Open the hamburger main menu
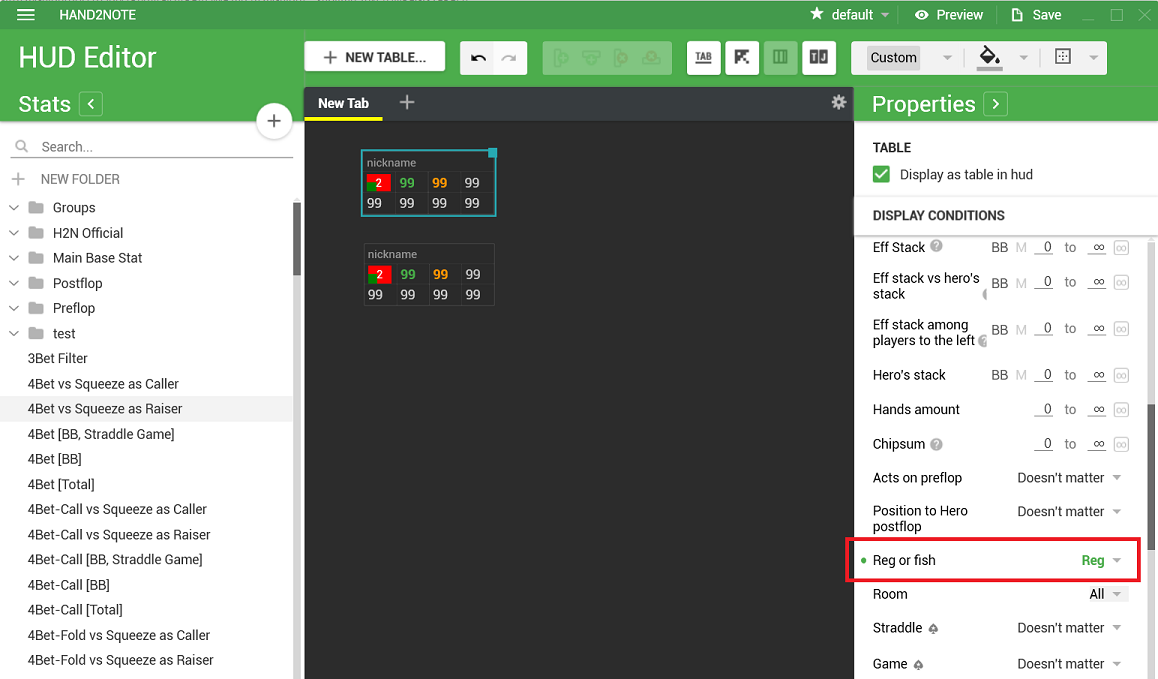The width and height of the screenshot is (1158, 679). point(26,15)
